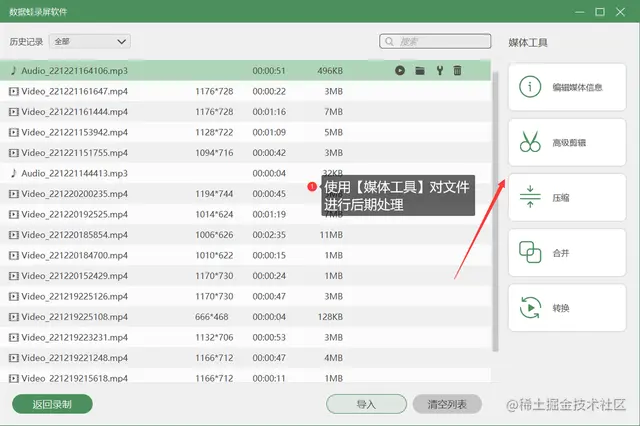Viewport: 640px width, 426px height.
Task: Select the file name Video_221219221248.mp4
Action: [x=75, y=358]
